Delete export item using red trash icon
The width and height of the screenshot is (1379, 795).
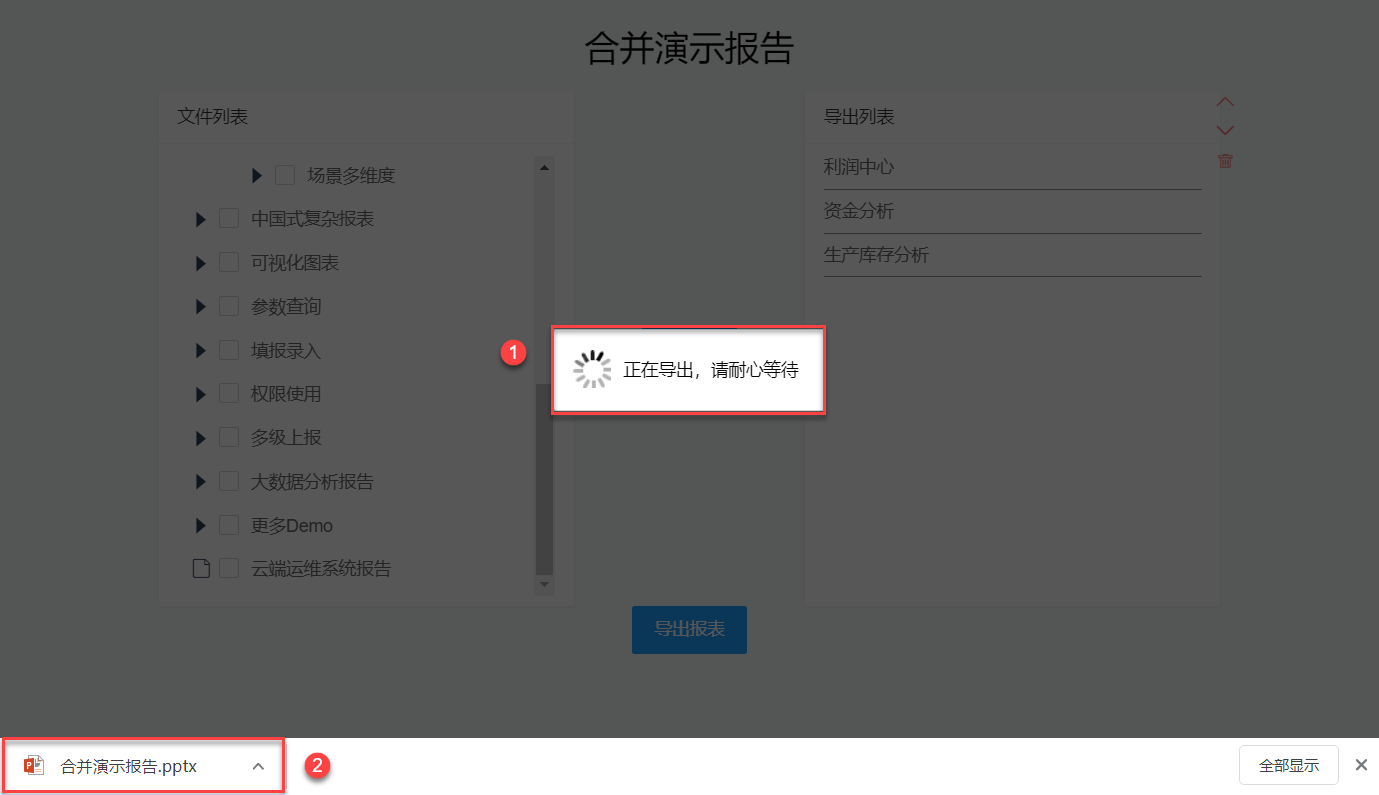[x=1225, y=161]
